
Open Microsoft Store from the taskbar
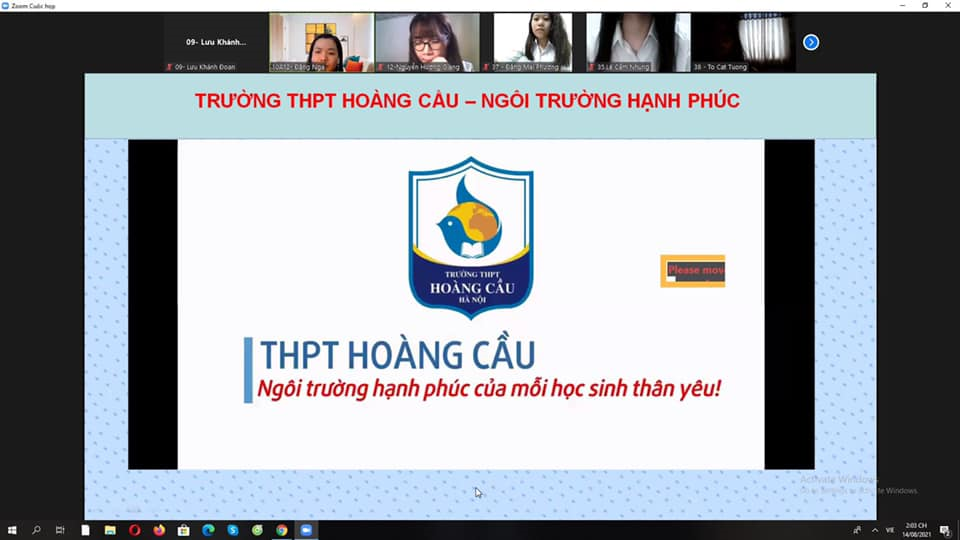[184, 529]
